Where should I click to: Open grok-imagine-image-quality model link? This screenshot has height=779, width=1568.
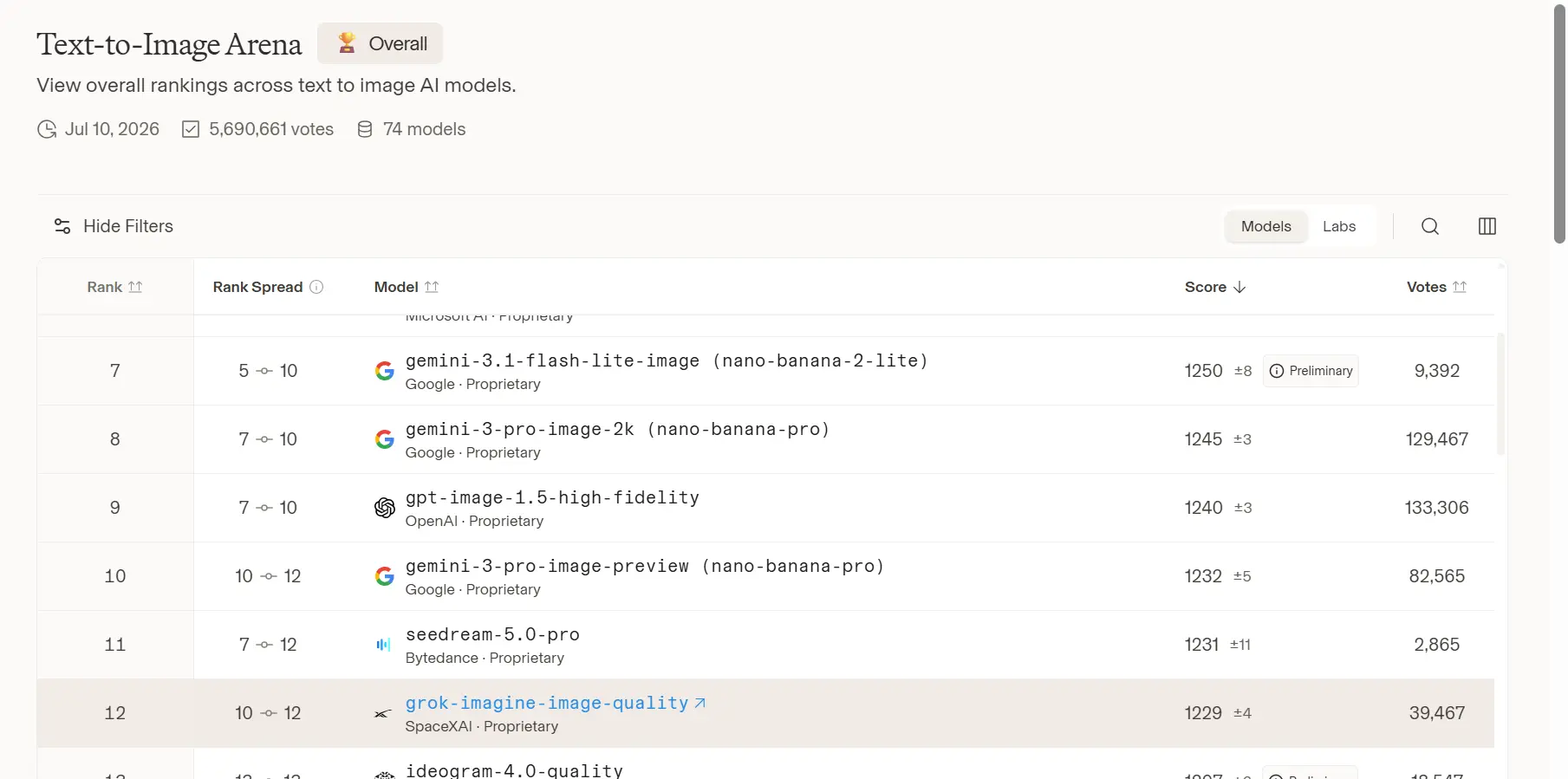pyautogui.click(x=556, y=703)
